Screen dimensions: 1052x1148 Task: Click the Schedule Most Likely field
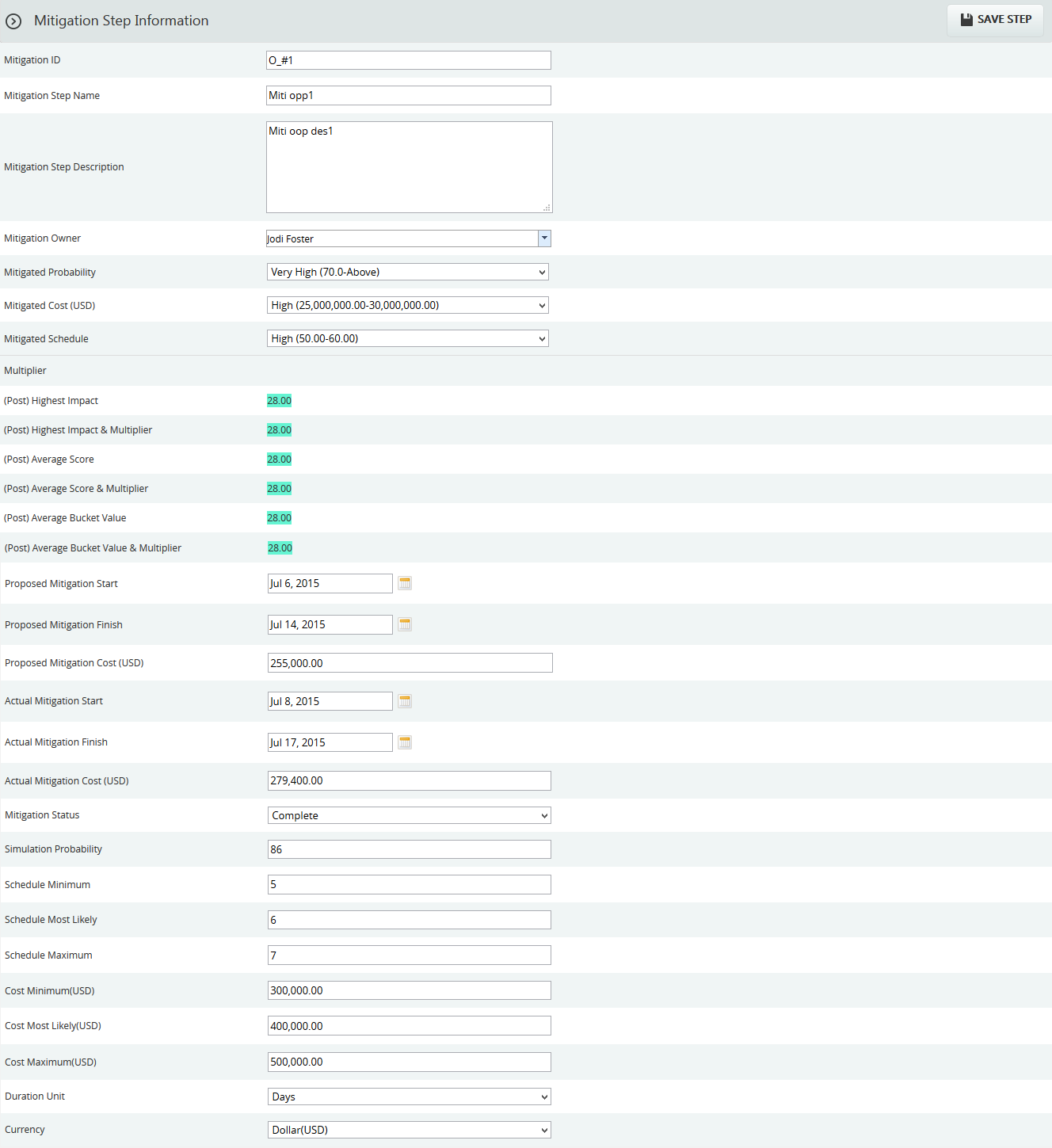click(x=409, y=920)
